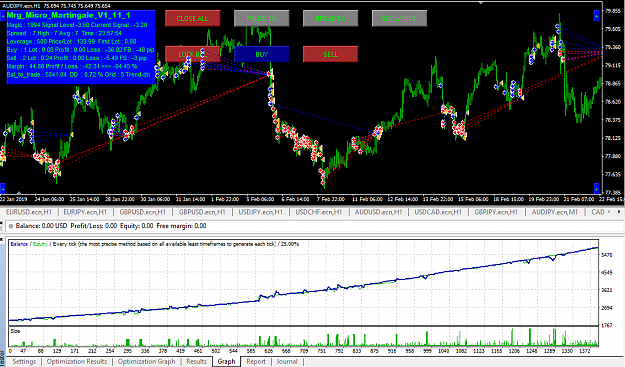Click blue square icon at chart top-right corner

click(596, 16)
